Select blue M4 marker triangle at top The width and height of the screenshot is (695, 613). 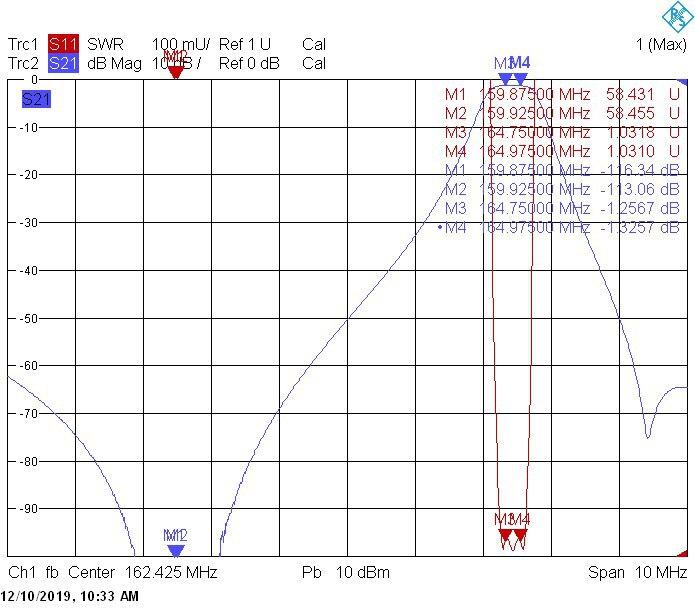(x=520, y=79)
